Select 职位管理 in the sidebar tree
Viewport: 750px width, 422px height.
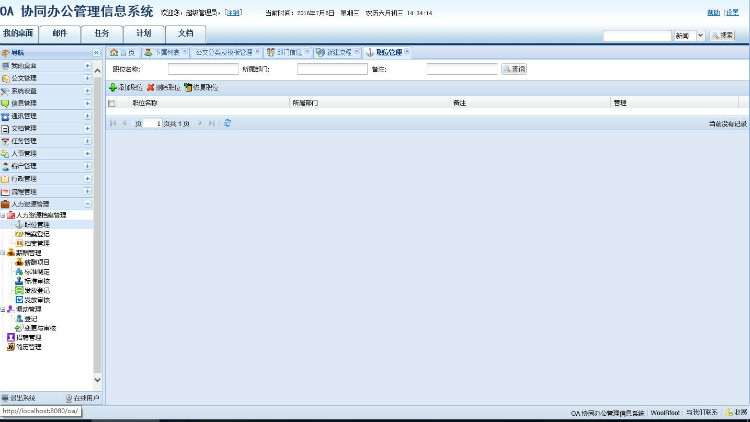coord(36,225)
